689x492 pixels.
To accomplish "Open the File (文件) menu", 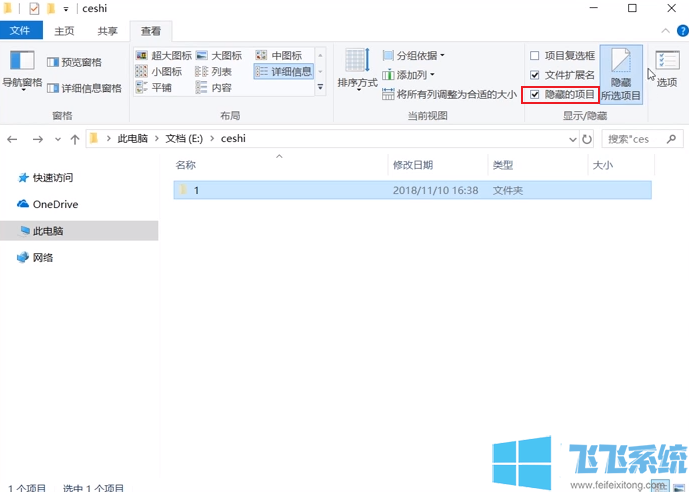I will [20, 31].
